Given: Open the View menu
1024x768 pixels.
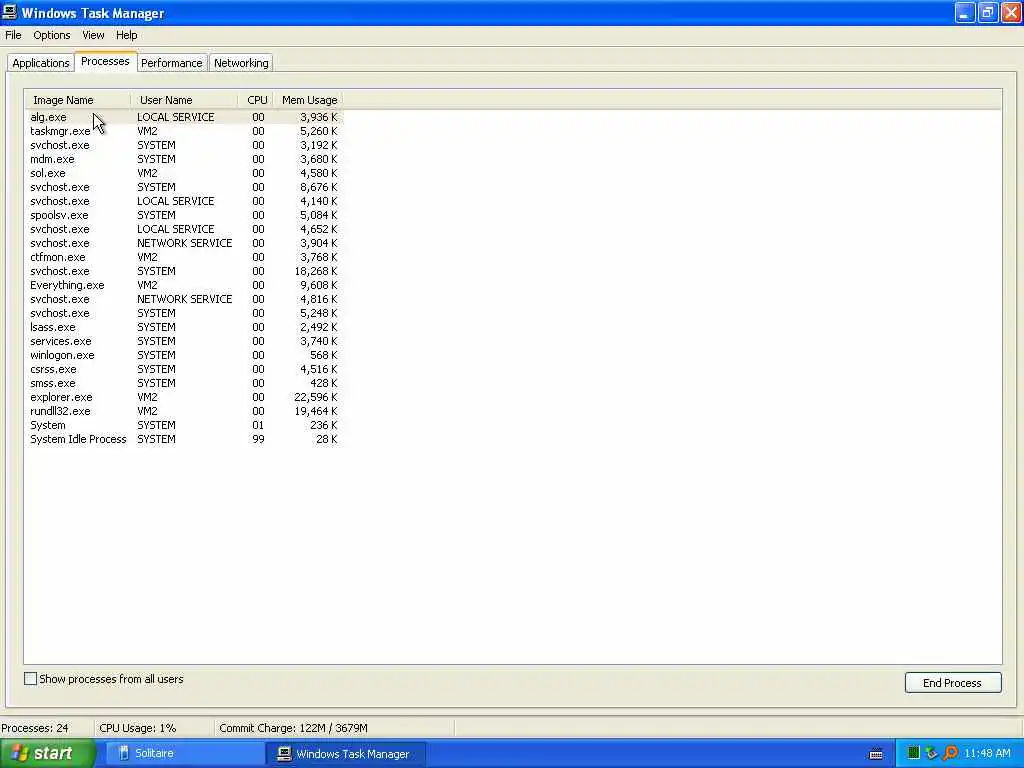Looking at the screenshot, I should point(93,35).
